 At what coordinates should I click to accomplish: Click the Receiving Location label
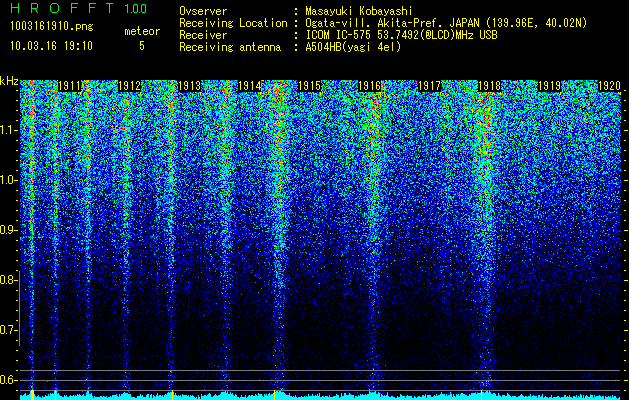click(233, 23)
